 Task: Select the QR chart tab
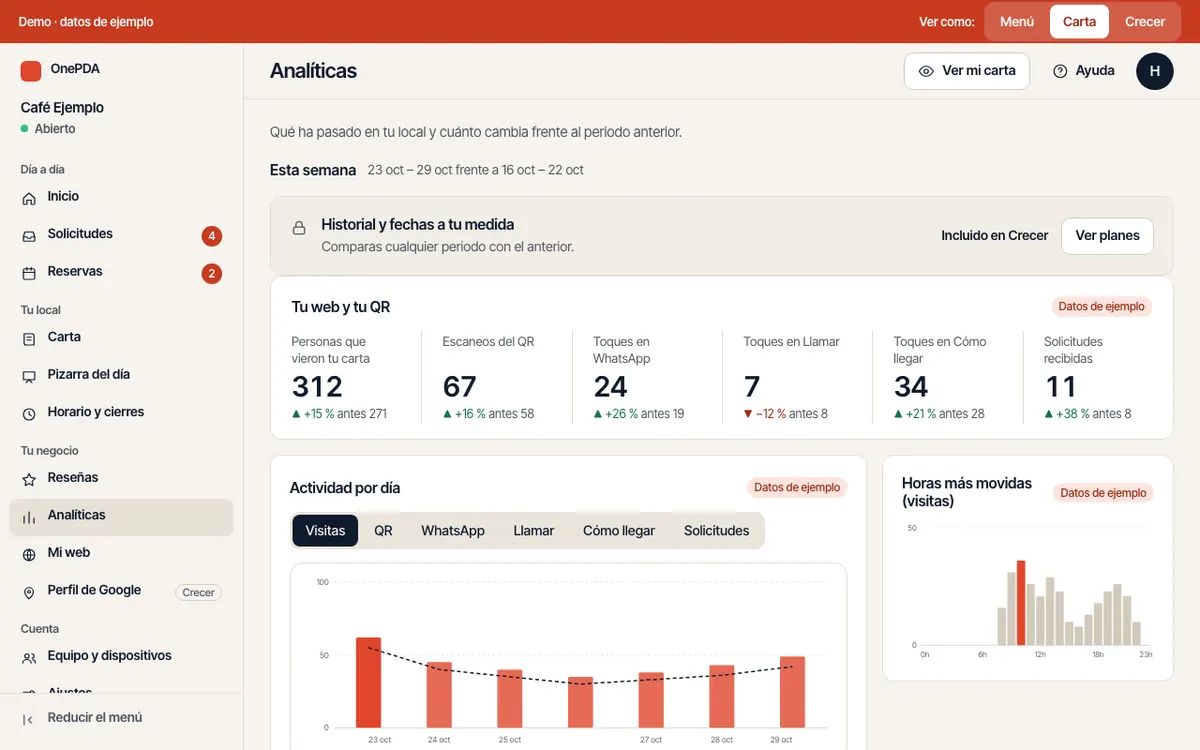point(383,531)
